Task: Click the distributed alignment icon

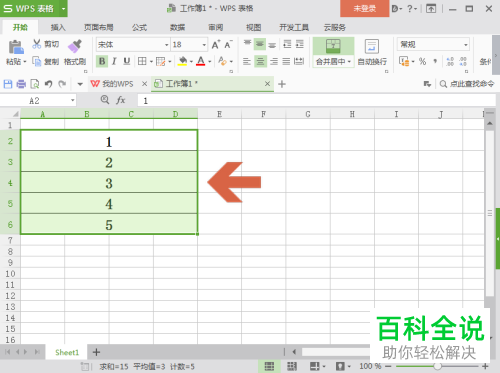Action: click(299, 61)
